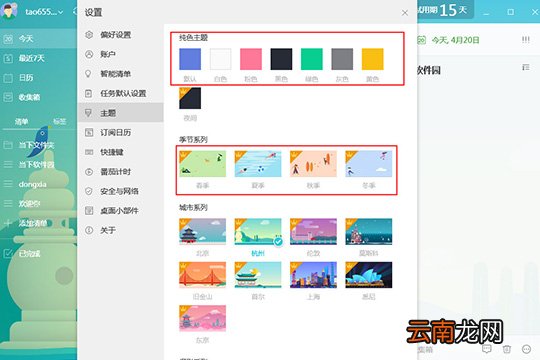Open 关于 info icon in settings
The height and width of the screenshot is (360, 540).
pos(89,230)
